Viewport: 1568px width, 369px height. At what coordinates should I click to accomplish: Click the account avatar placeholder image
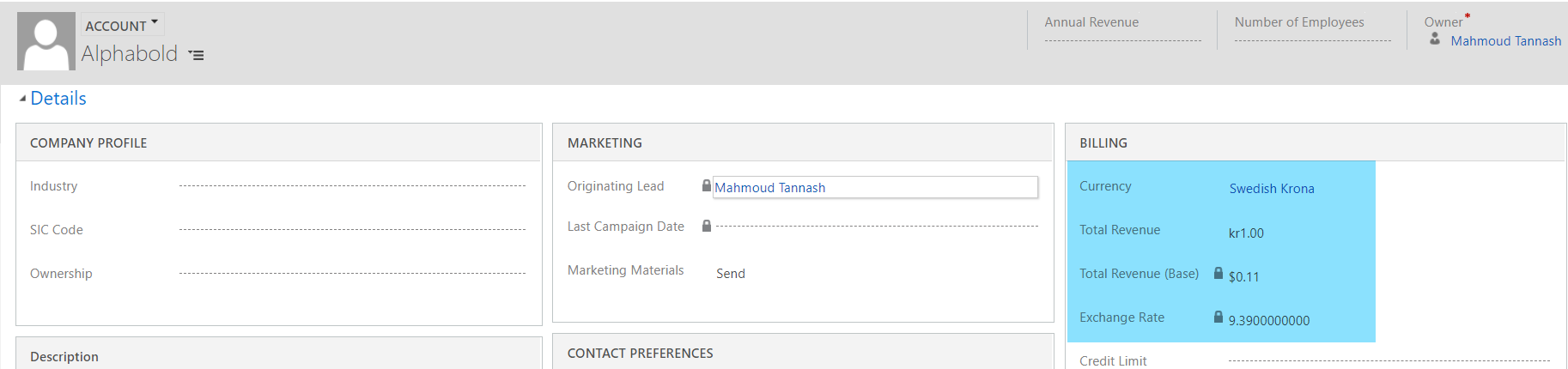click(46, 41)
